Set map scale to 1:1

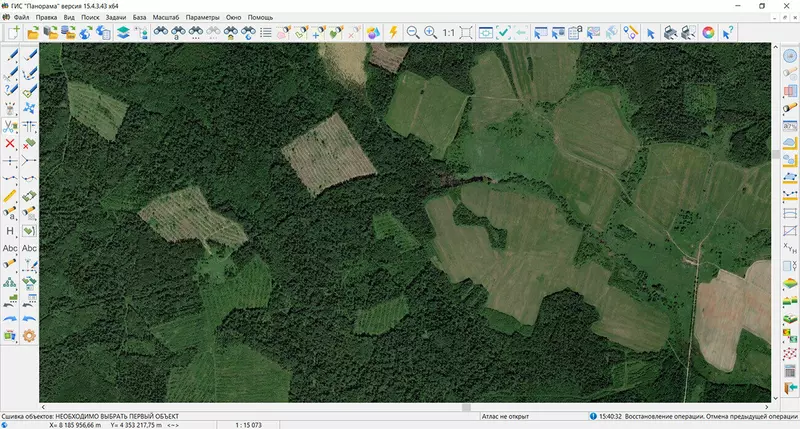click(x=449, y=33)
